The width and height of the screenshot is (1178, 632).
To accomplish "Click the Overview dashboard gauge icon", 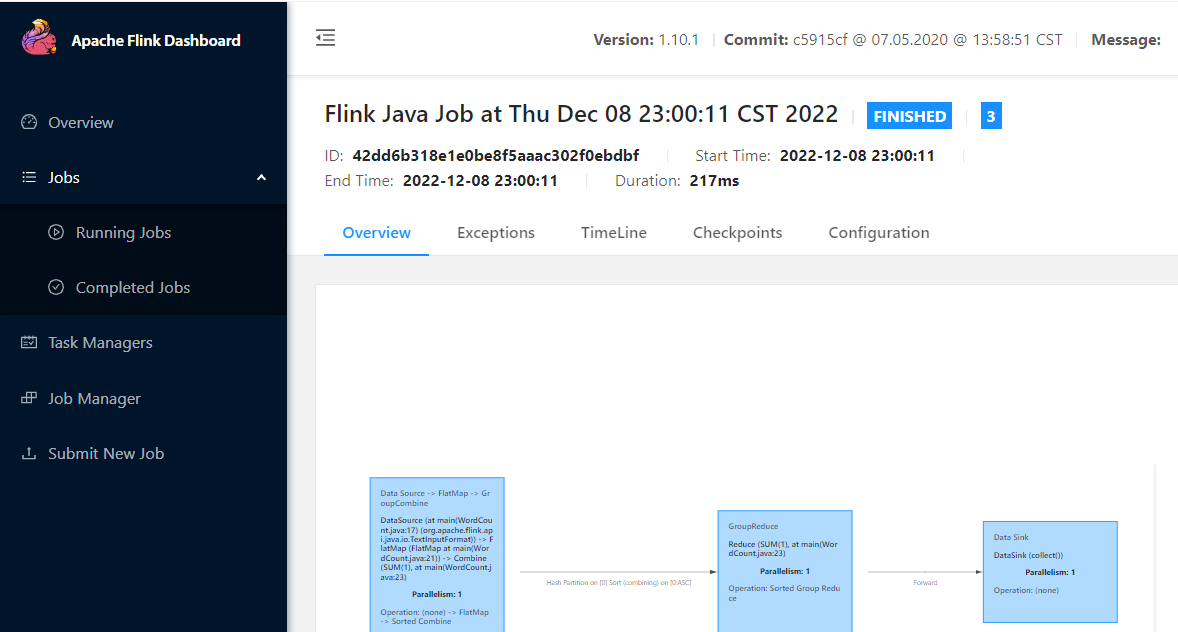I will pyautogui.click(x=29, y=122).
